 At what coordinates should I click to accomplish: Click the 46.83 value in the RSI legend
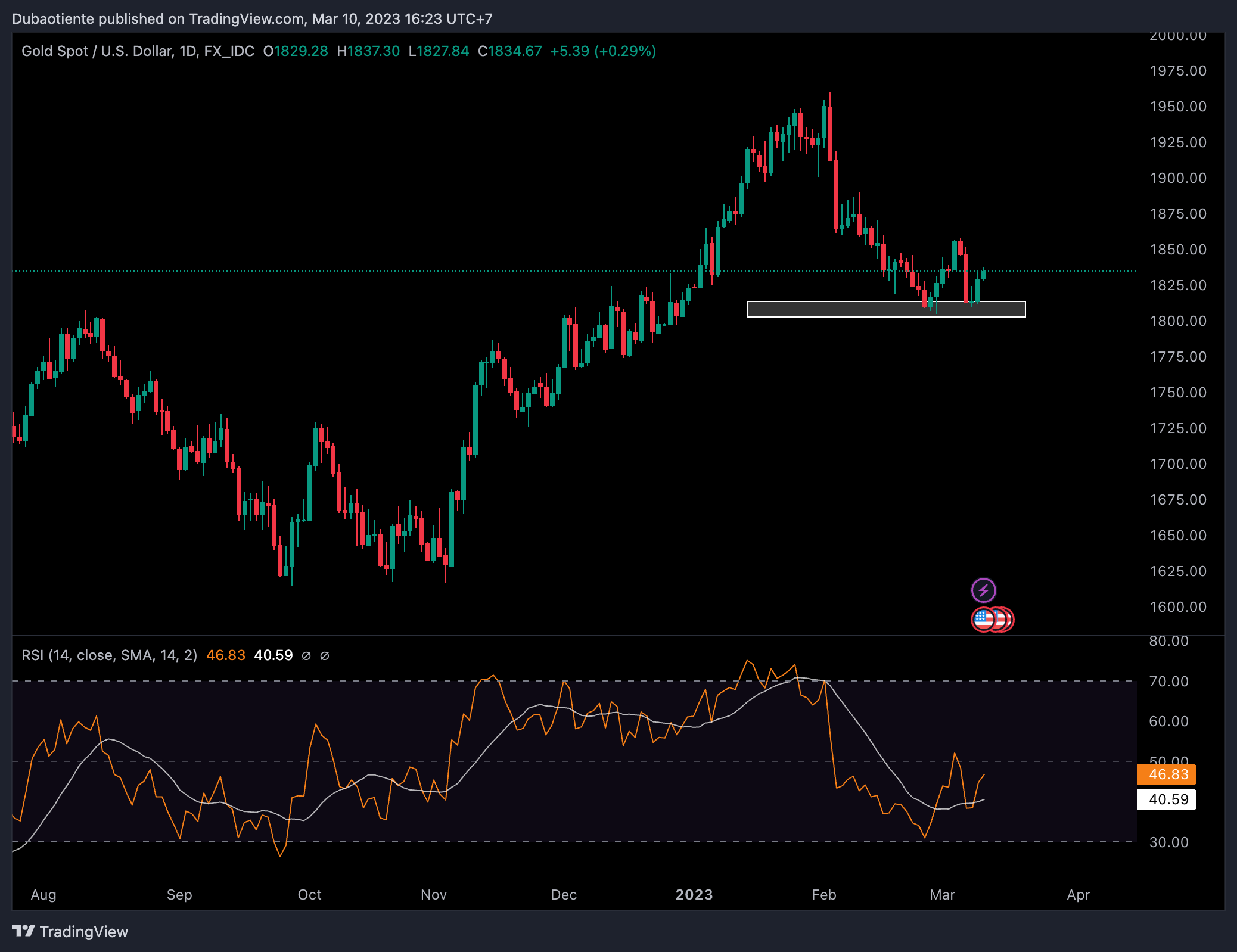226,655
